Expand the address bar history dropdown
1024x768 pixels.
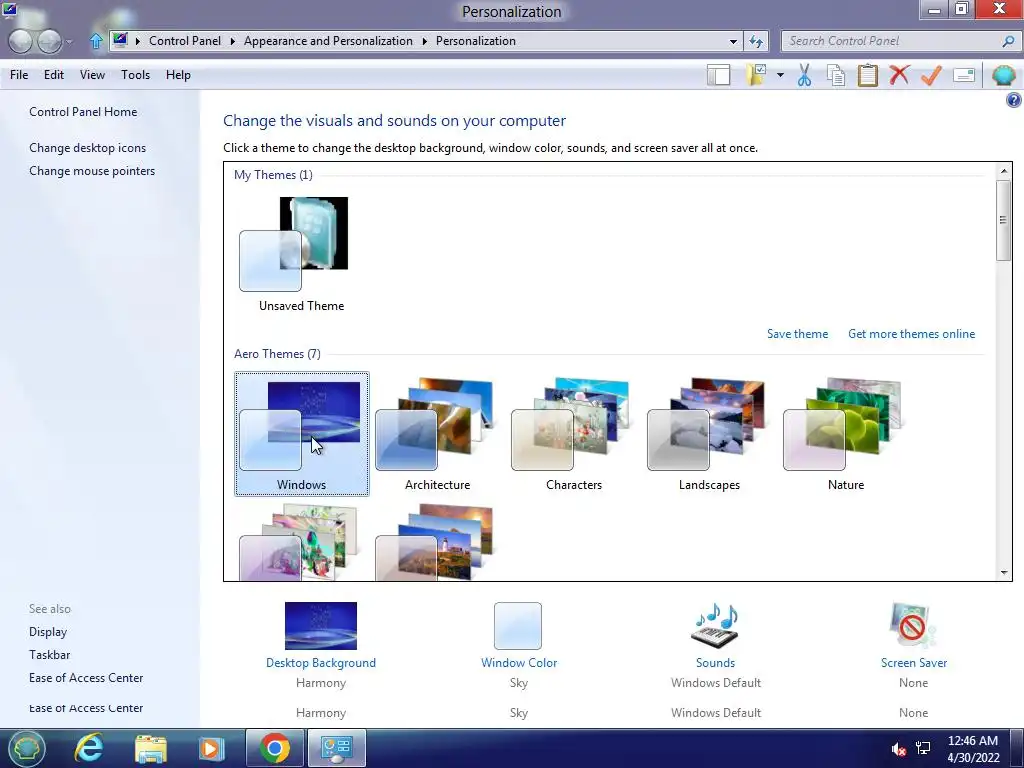point(733,41)
